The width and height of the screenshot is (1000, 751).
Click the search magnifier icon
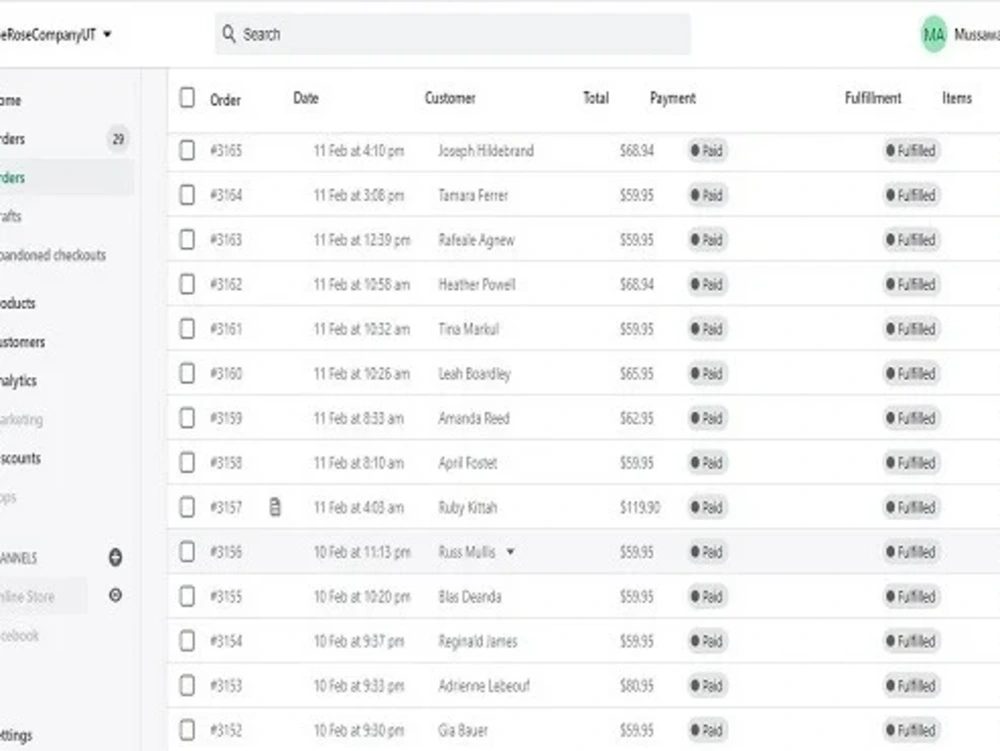coord(228,33)
